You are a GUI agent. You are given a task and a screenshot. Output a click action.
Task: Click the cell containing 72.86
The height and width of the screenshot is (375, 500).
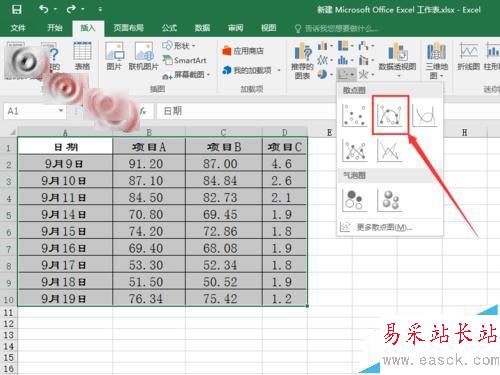point(224,231)
